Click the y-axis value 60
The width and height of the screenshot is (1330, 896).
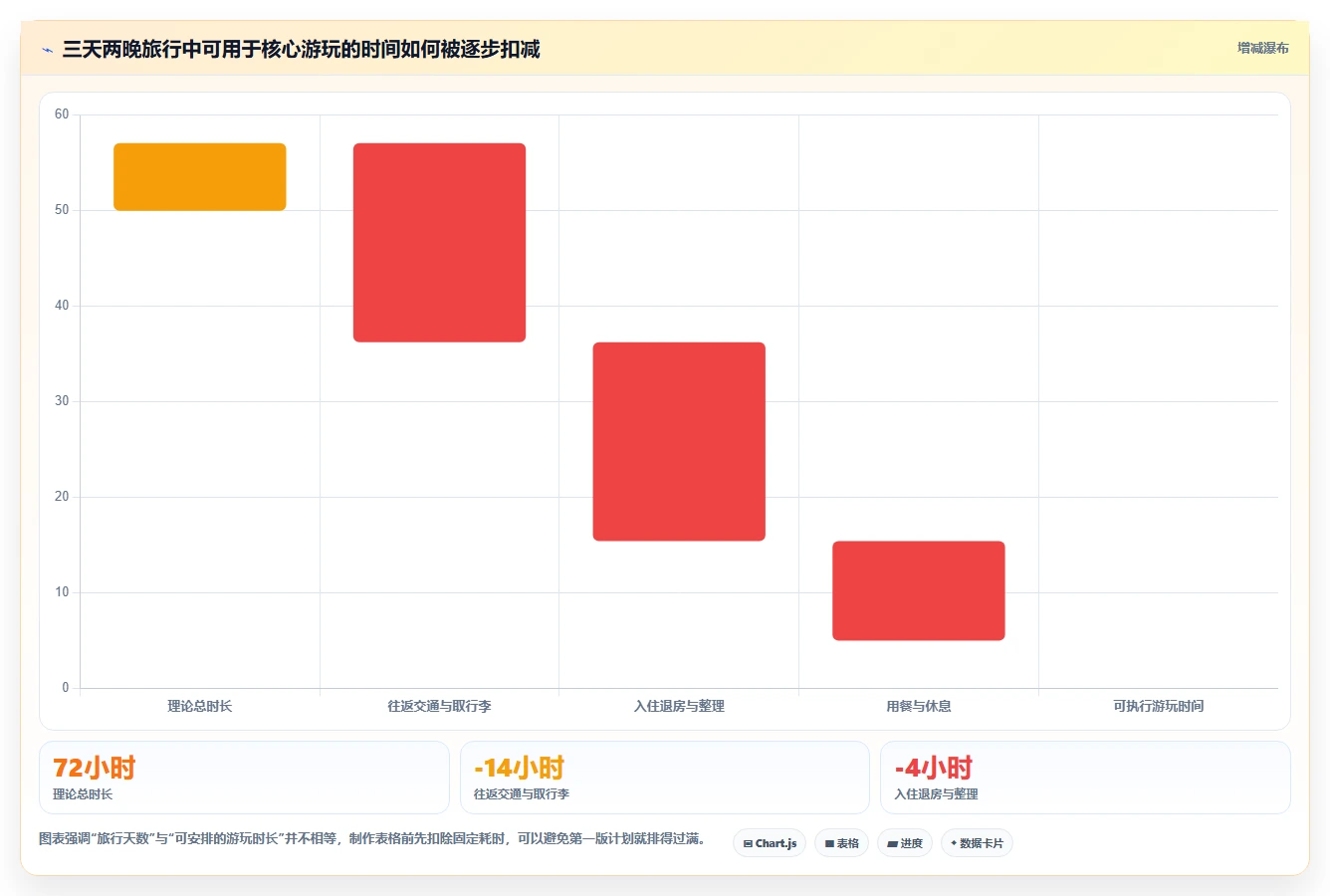pyautogui.click(x=62, y=114)
